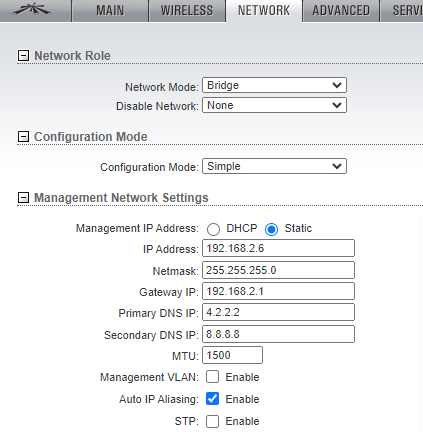The image size is (423, 432).
Task: Click the Gateway IP field
Action: [x=278, y=291]
